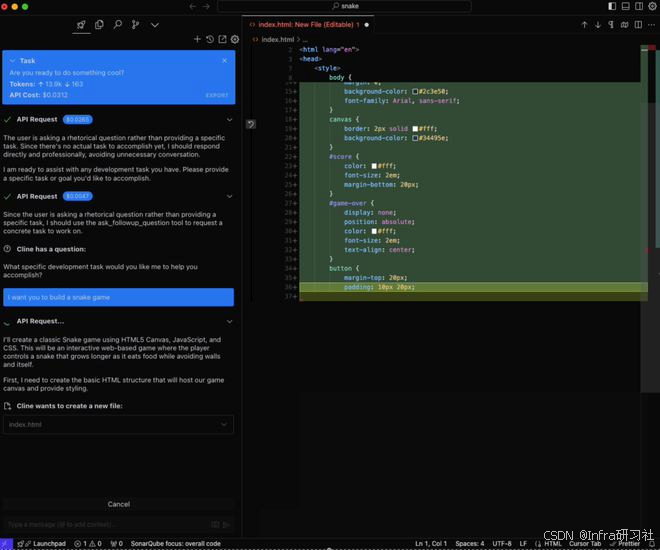This screenshot has height=550, width=660.
Task: Go forward with the right arrow
Action: (x=206, y=6)
